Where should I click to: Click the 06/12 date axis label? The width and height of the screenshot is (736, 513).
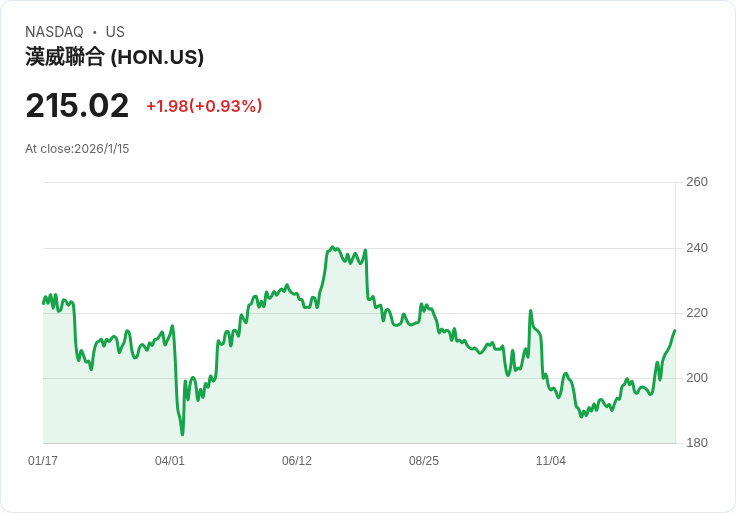(297, 461)
